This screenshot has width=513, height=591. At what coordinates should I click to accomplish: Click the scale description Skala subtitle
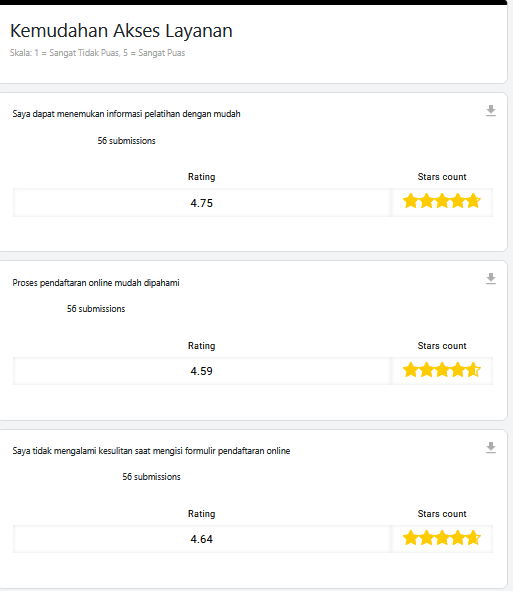point(97,53)
